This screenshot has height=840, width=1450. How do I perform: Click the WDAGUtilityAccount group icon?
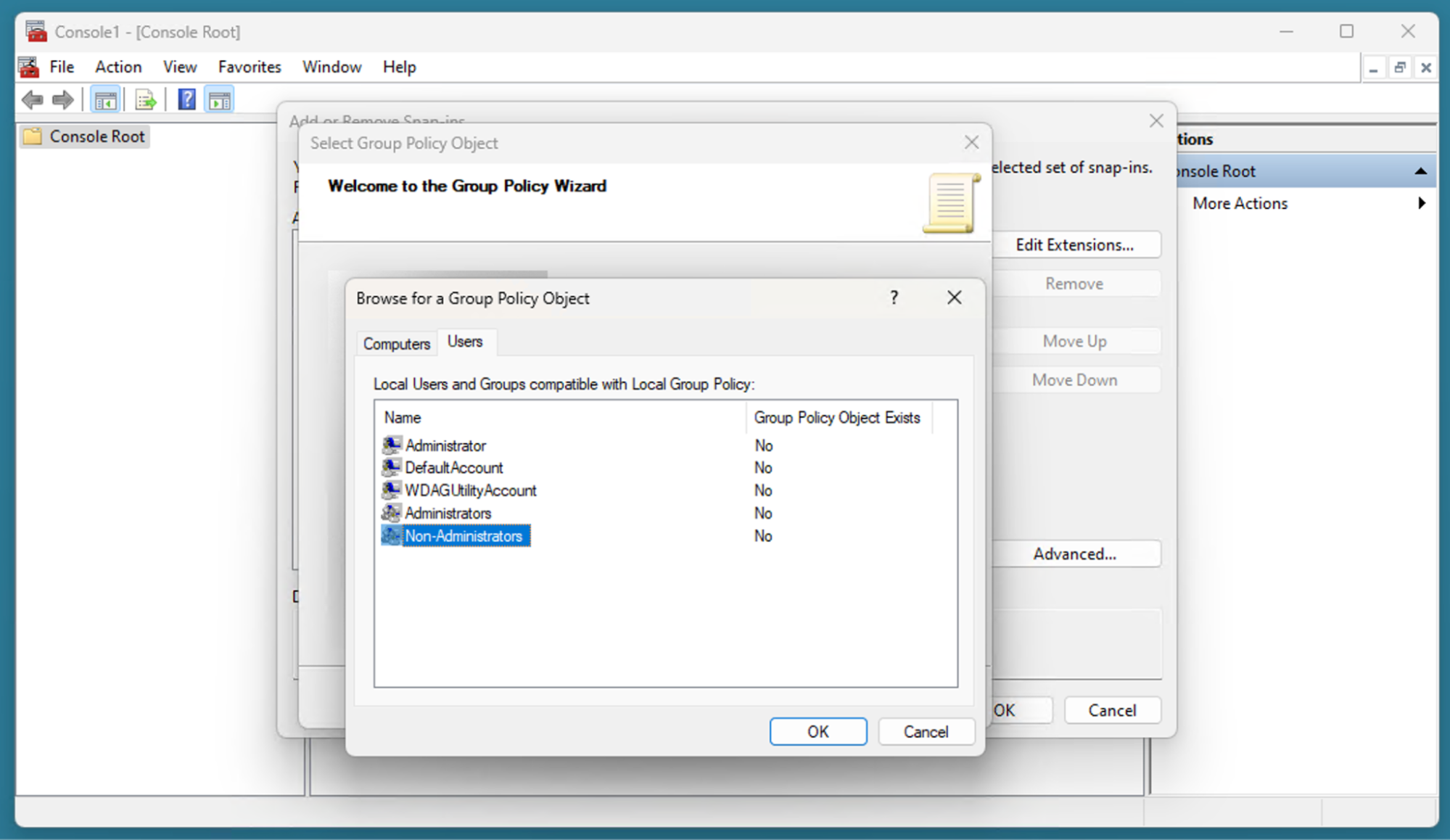click(391, 490)
